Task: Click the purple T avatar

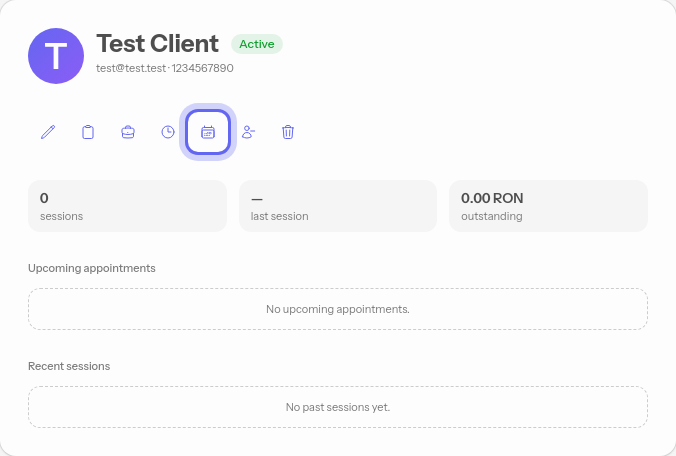Action: tap(56, 56)
